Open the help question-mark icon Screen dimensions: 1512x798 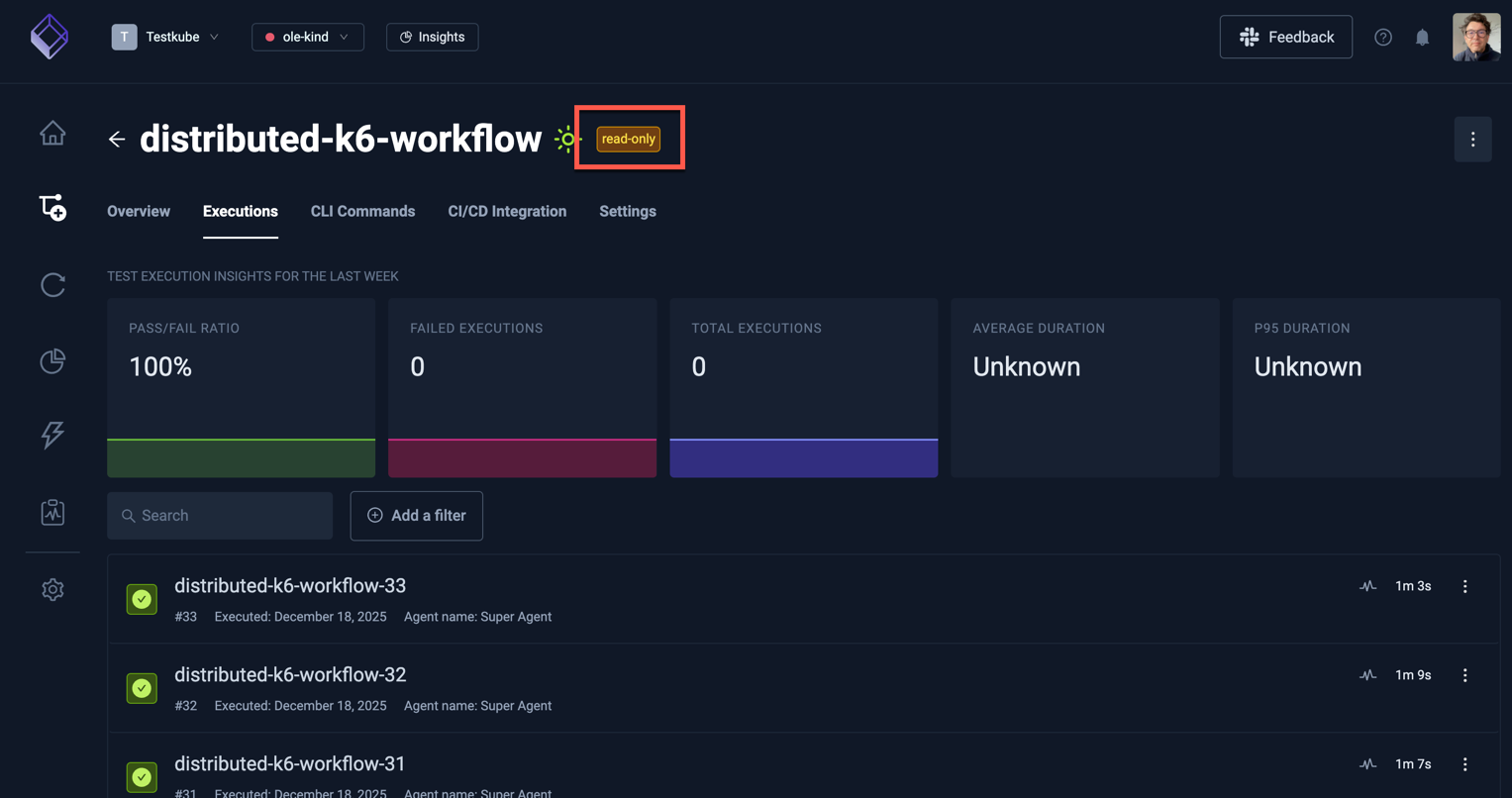pos(1382,37)
